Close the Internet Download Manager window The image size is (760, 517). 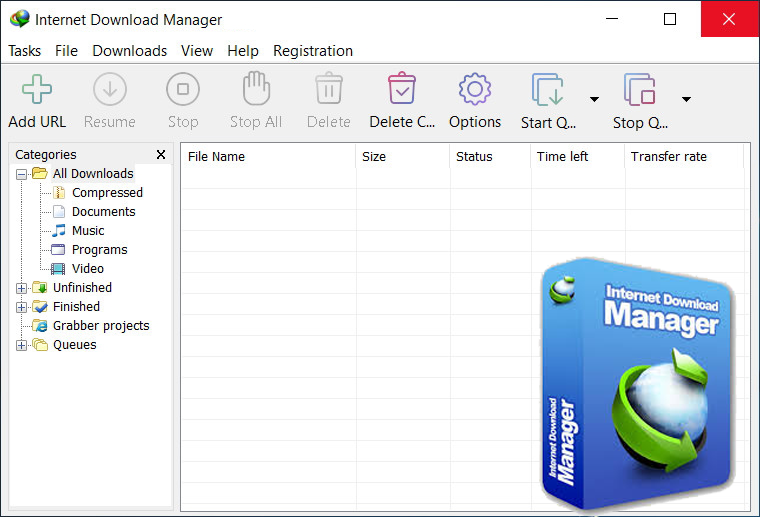(729, 19)
